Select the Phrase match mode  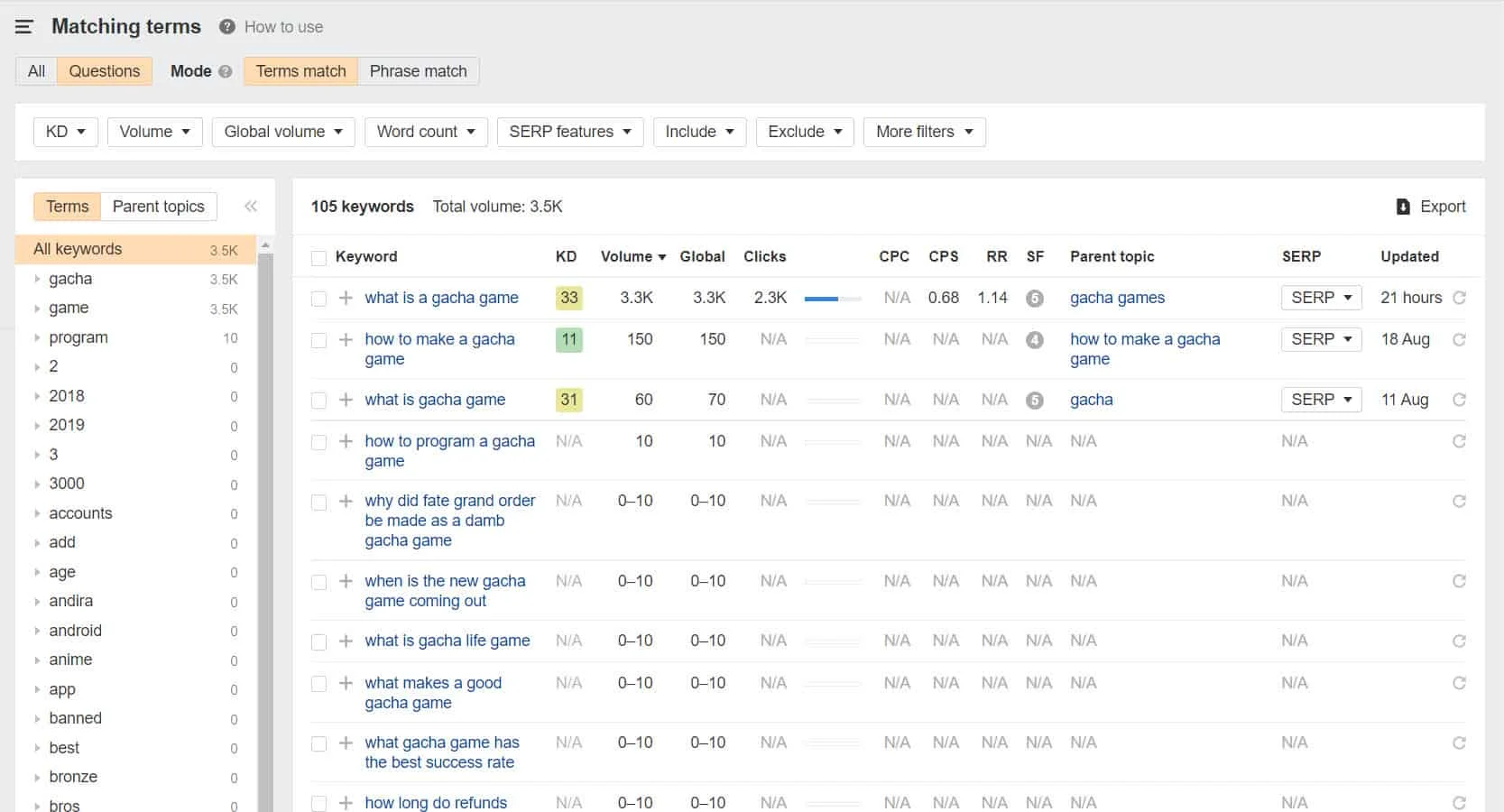click(x=418, y=71)
